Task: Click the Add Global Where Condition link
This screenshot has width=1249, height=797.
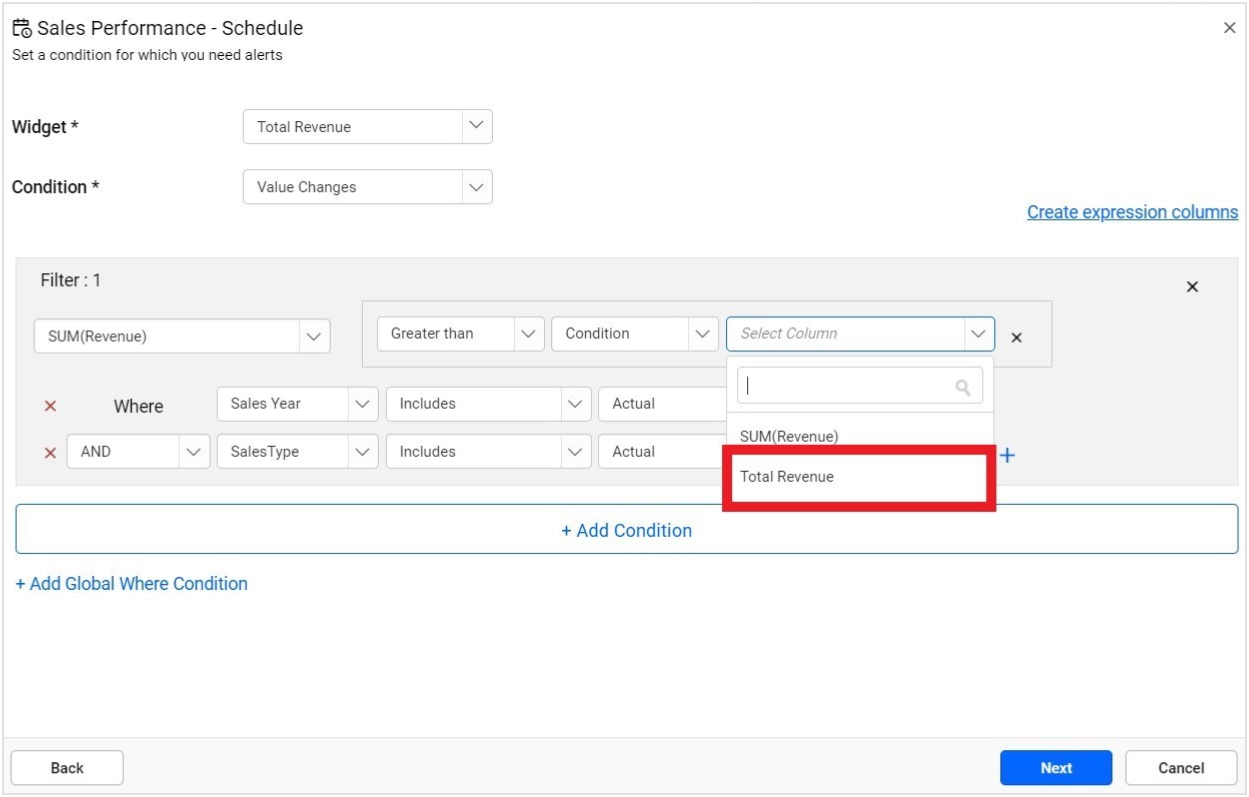Action: point(130,583)
